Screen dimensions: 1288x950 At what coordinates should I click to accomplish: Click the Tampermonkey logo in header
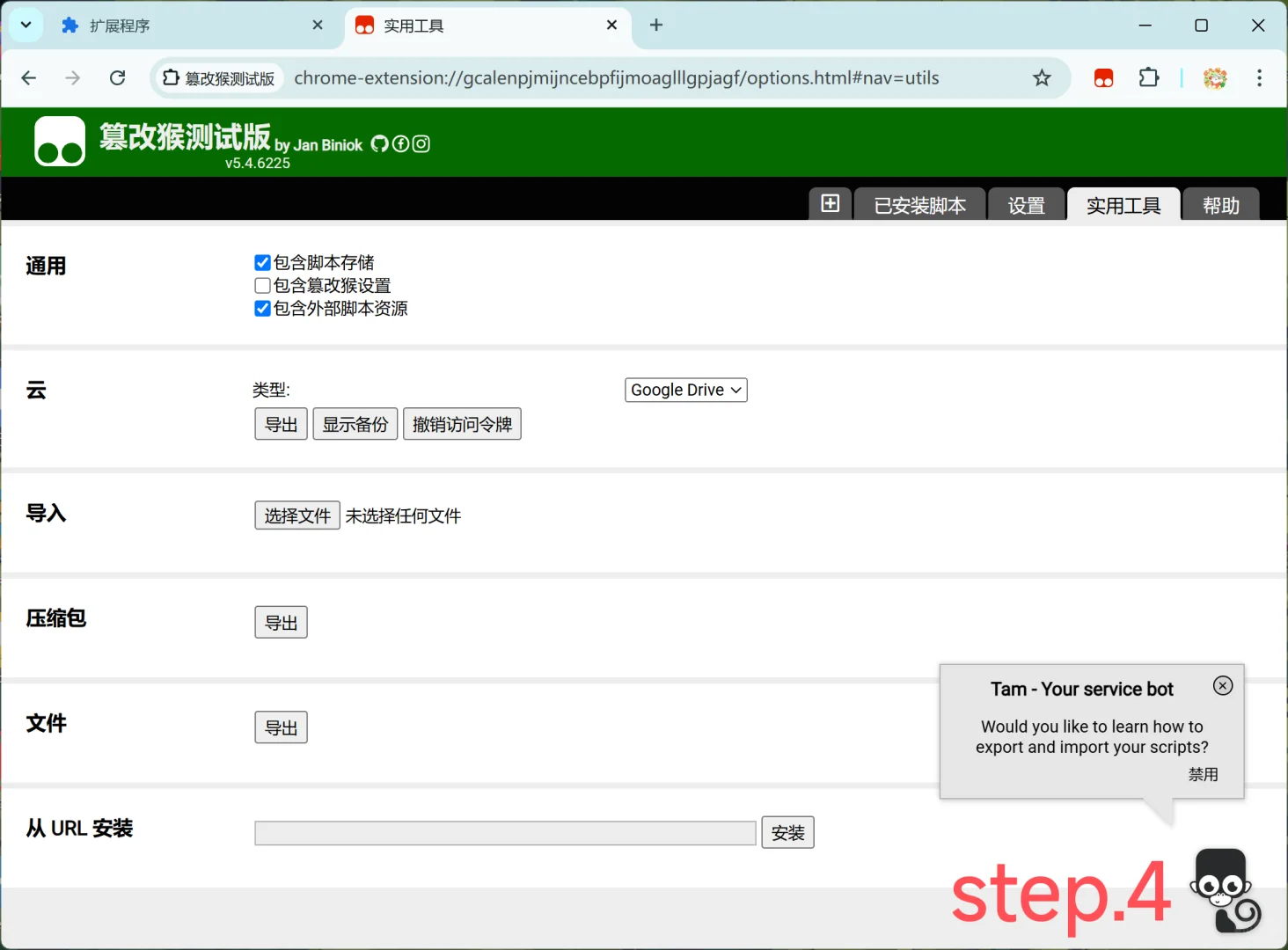[60, 141]
